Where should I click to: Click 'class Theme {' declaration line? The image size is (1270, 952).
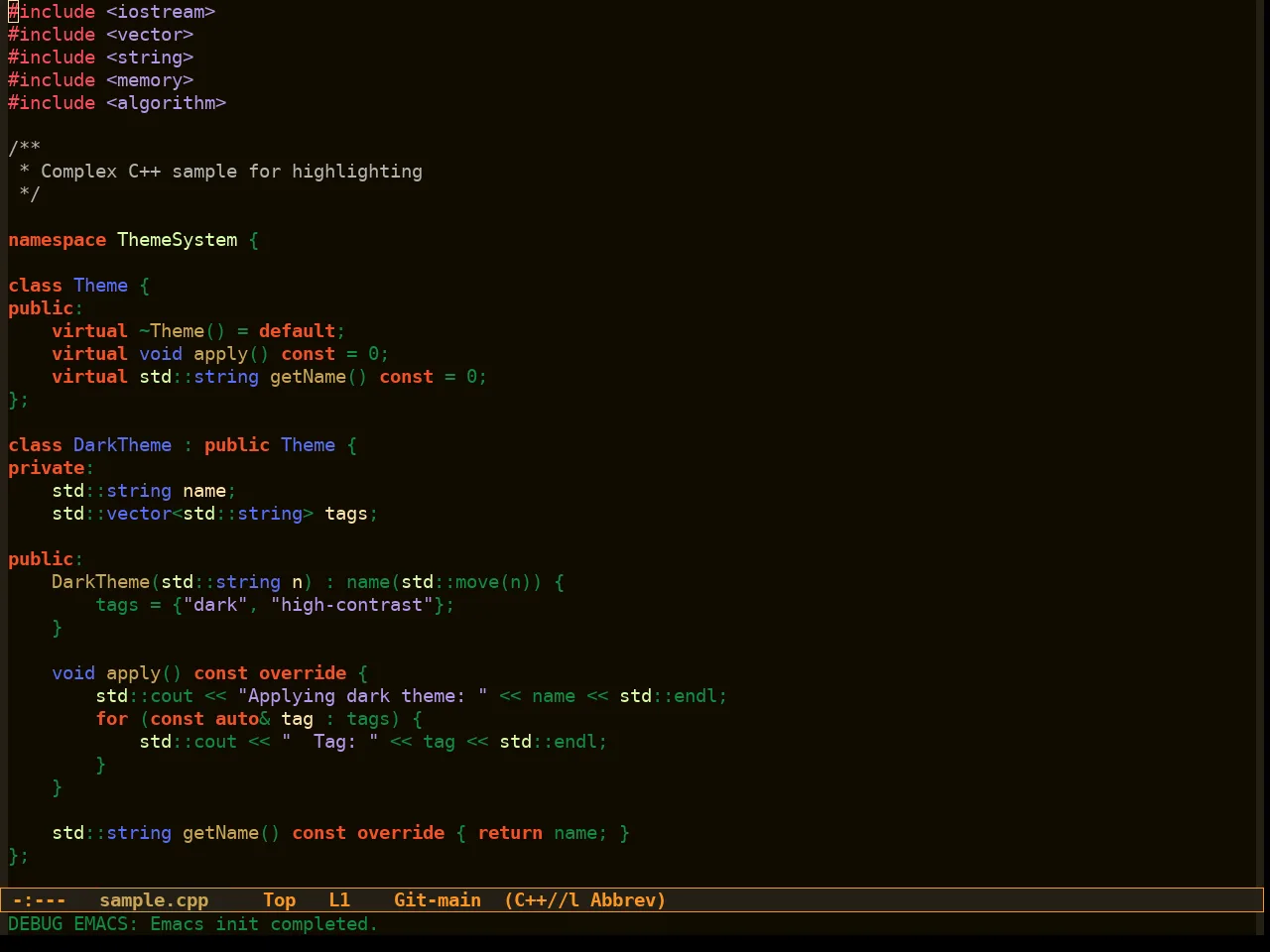[x=79, y=286]
